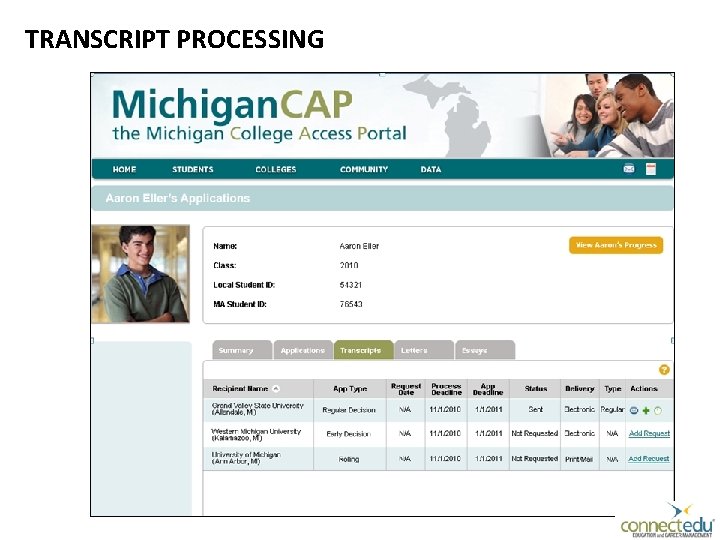The width and height of the screenshot is (720, 540).
Task: Click the Regular type cell
Action: click(x=613, y=409)
